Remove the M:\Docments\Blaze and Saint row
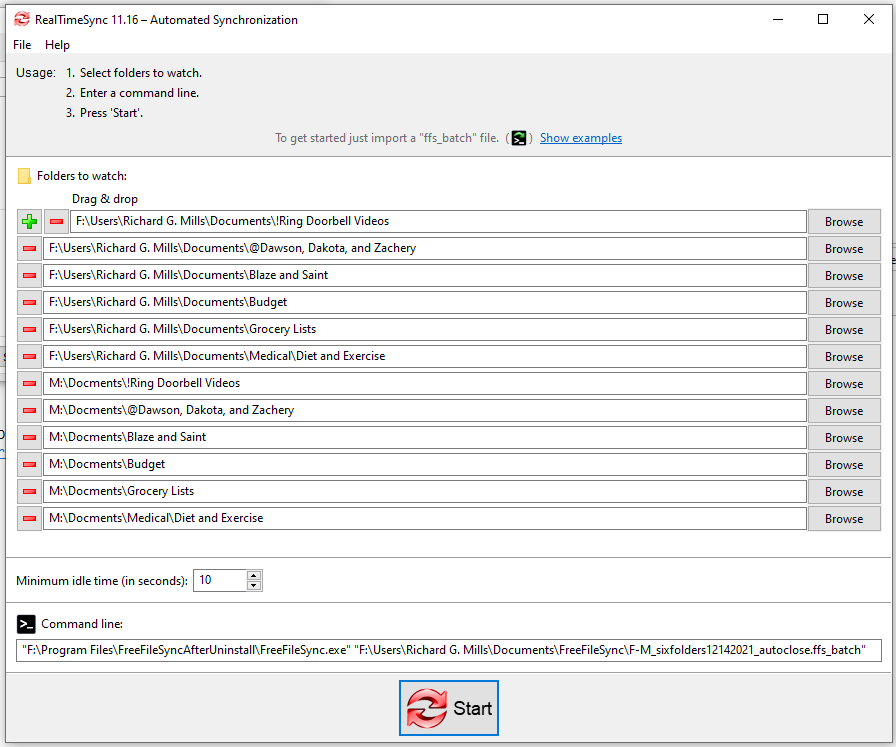Viewport: 896px width, 747px height. (29, 437)
